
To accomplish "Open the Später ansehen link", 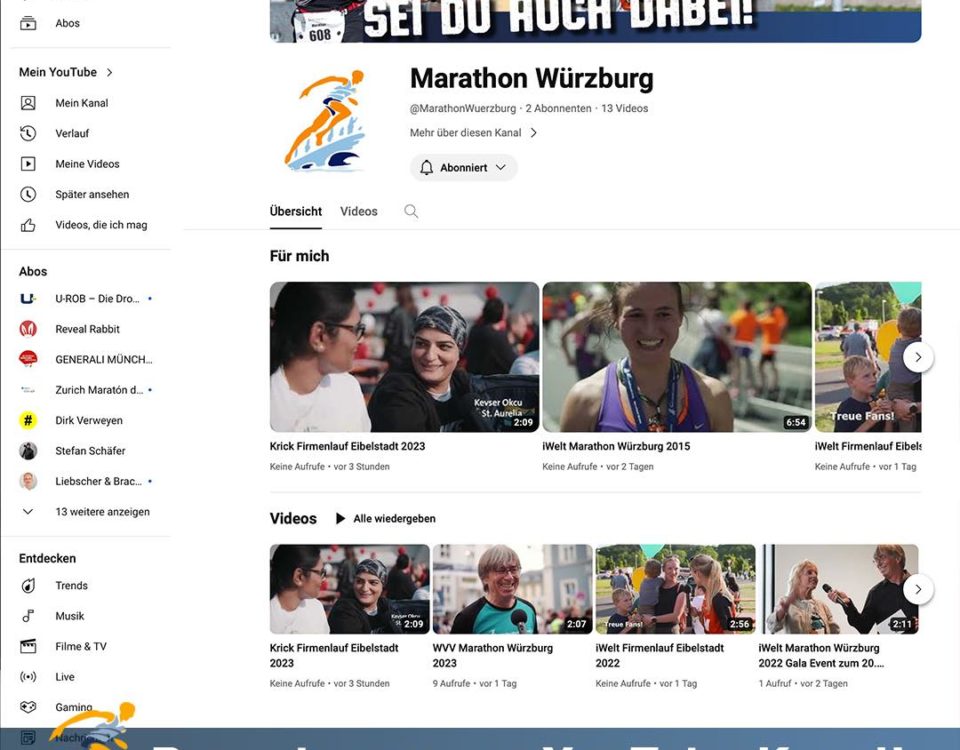I will [x=92, y=195].
